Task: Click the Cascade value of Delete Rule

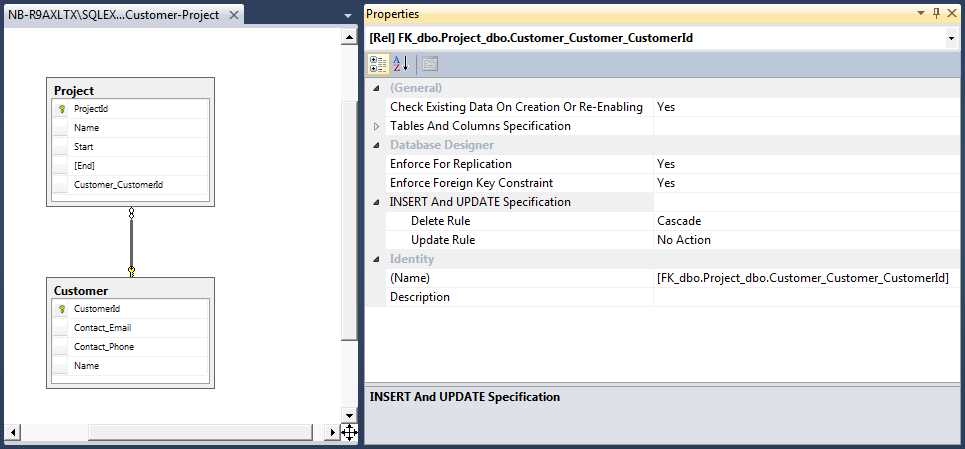Action: coord(679,221)
